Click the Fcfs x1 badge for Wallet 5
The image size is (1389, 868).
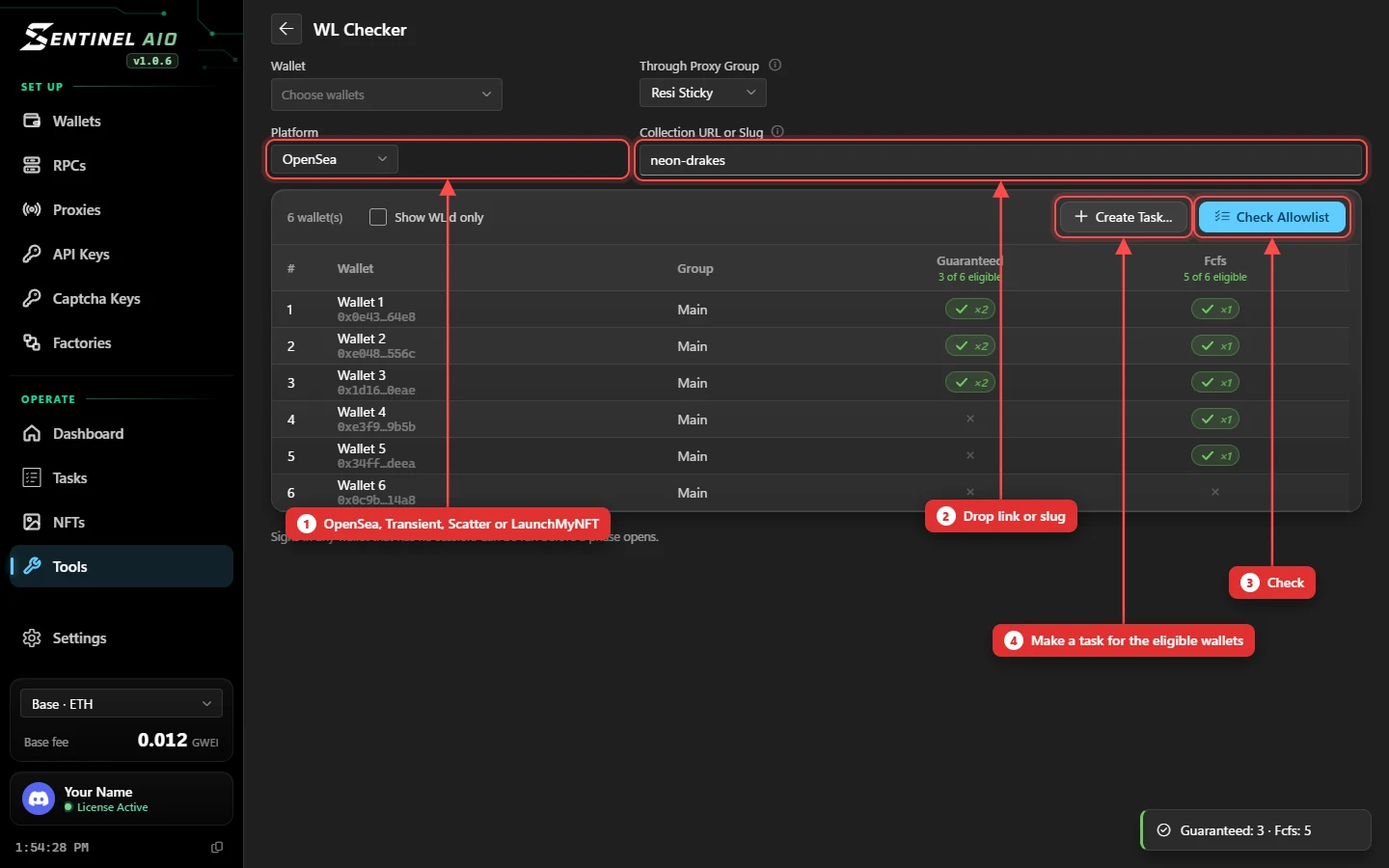point(1215,456)
